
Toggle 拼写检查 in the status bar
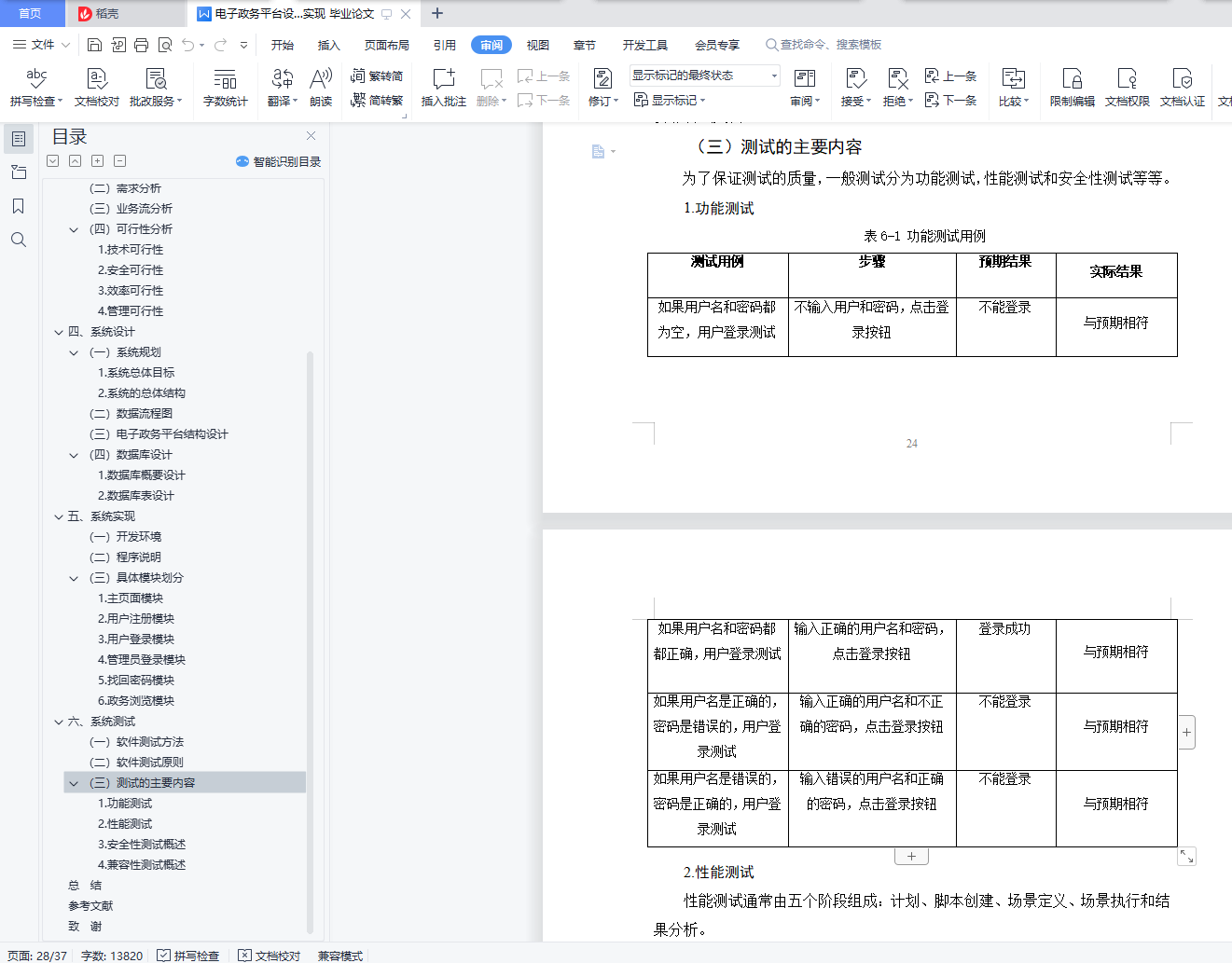(x=188, y=956)
